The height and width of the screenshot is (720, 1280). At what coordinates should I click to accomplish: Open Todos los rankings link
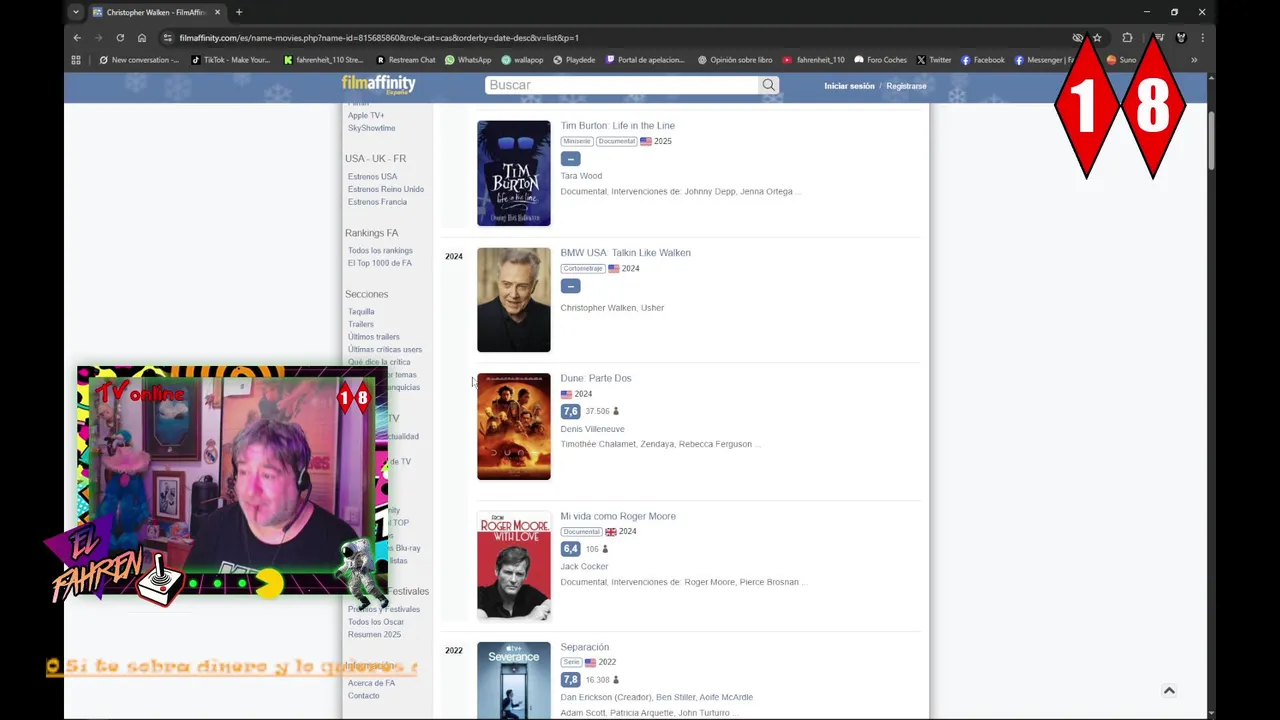point(380,251)
